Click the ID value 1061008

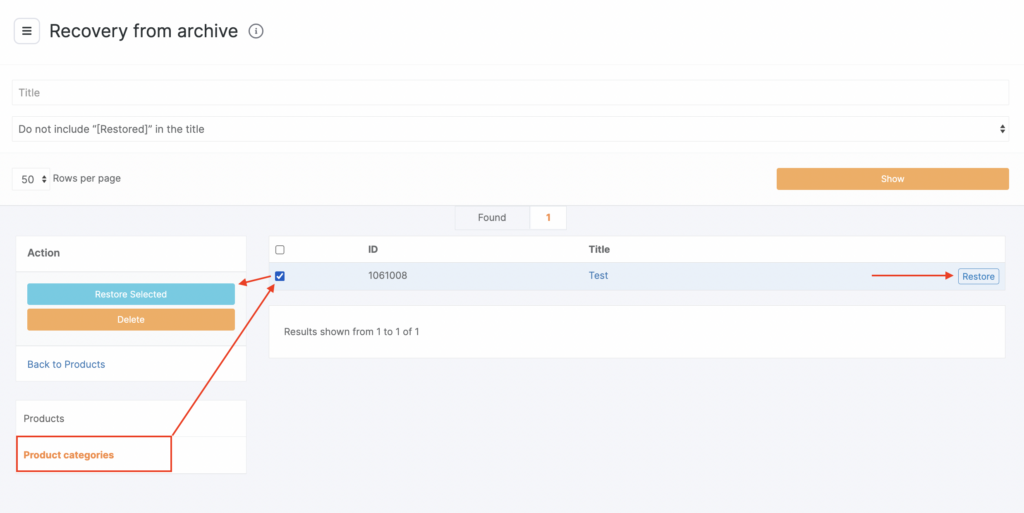(x=388, y=276)
